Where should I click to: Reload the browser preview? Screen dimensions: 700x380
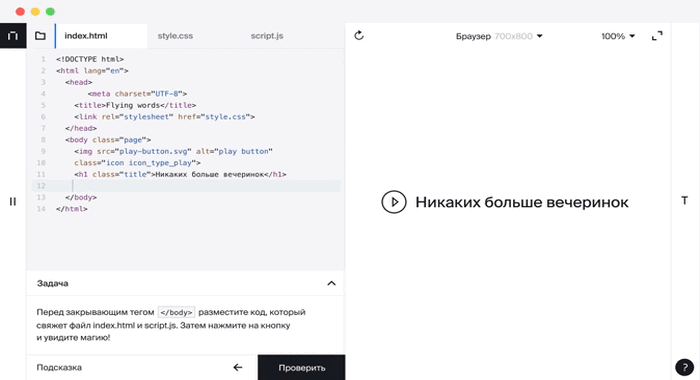pyautogui.click(x=359, y=36)
